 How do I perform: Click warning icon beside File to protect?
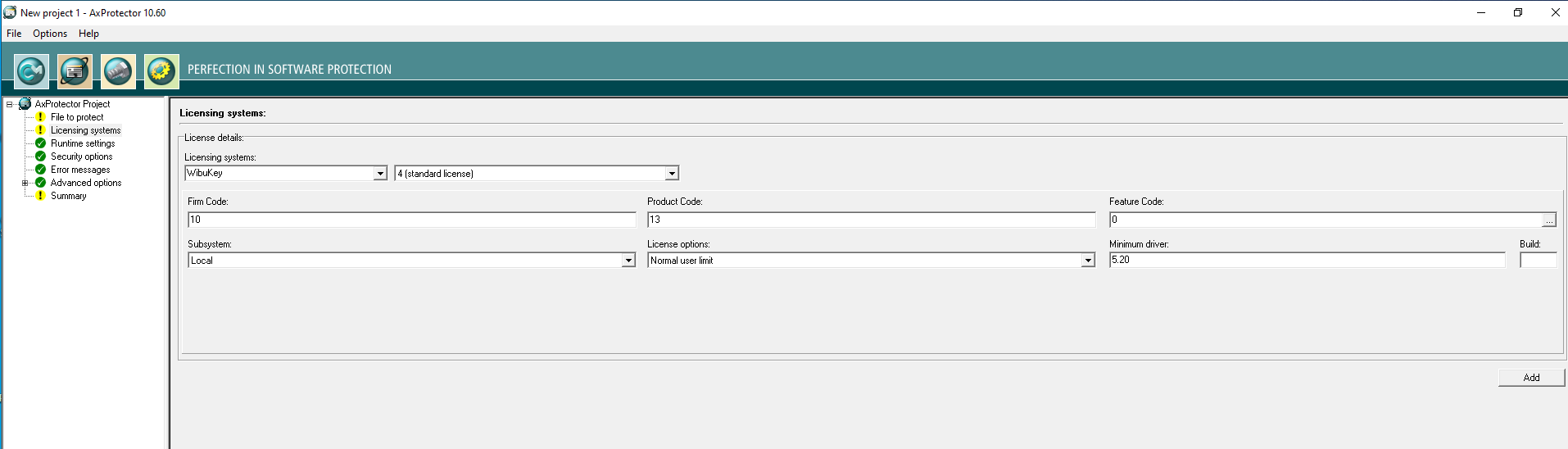(x=40, y=117)
